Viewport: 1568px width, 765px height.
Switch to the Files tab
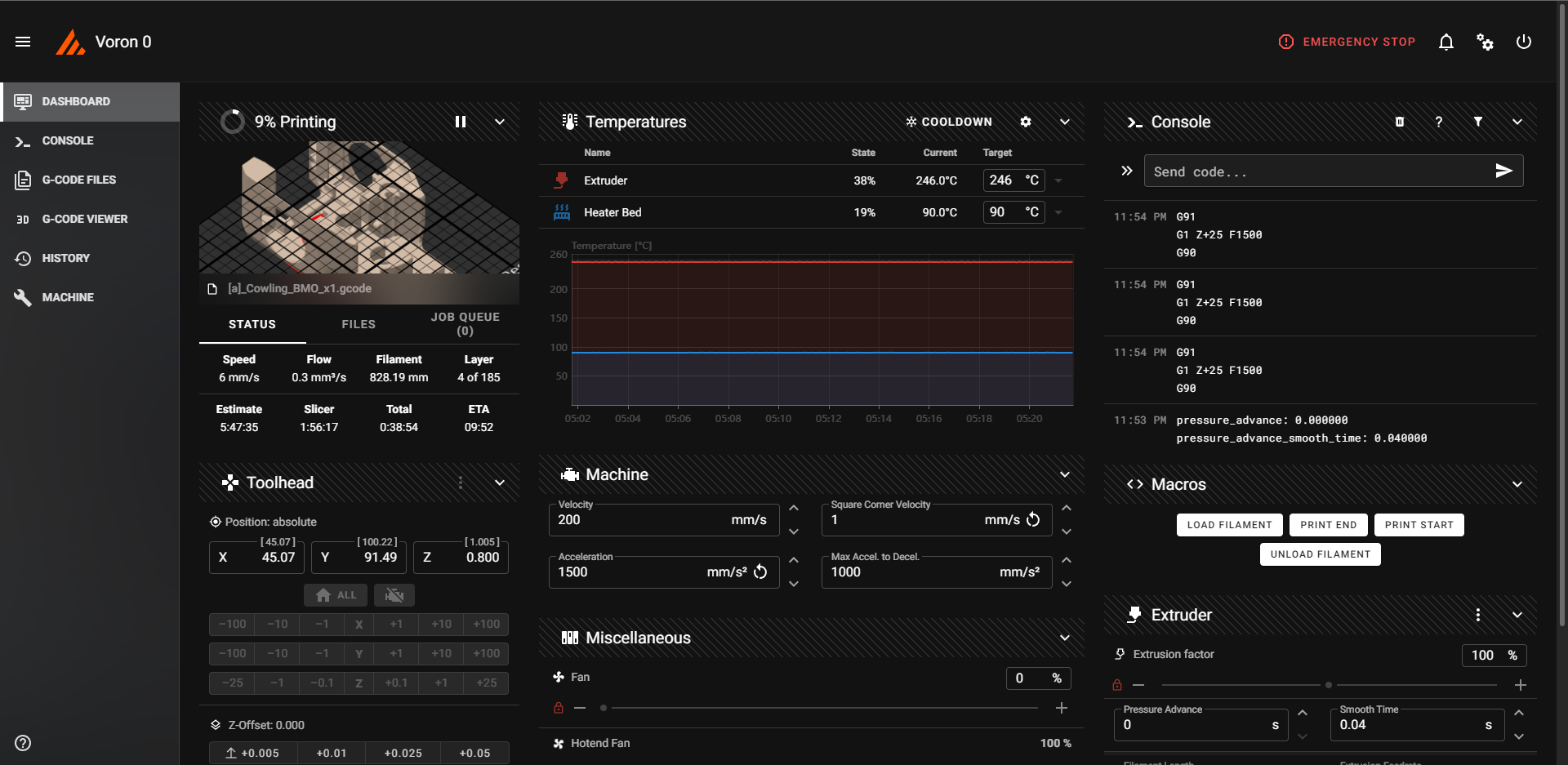[x=359, y=324]
